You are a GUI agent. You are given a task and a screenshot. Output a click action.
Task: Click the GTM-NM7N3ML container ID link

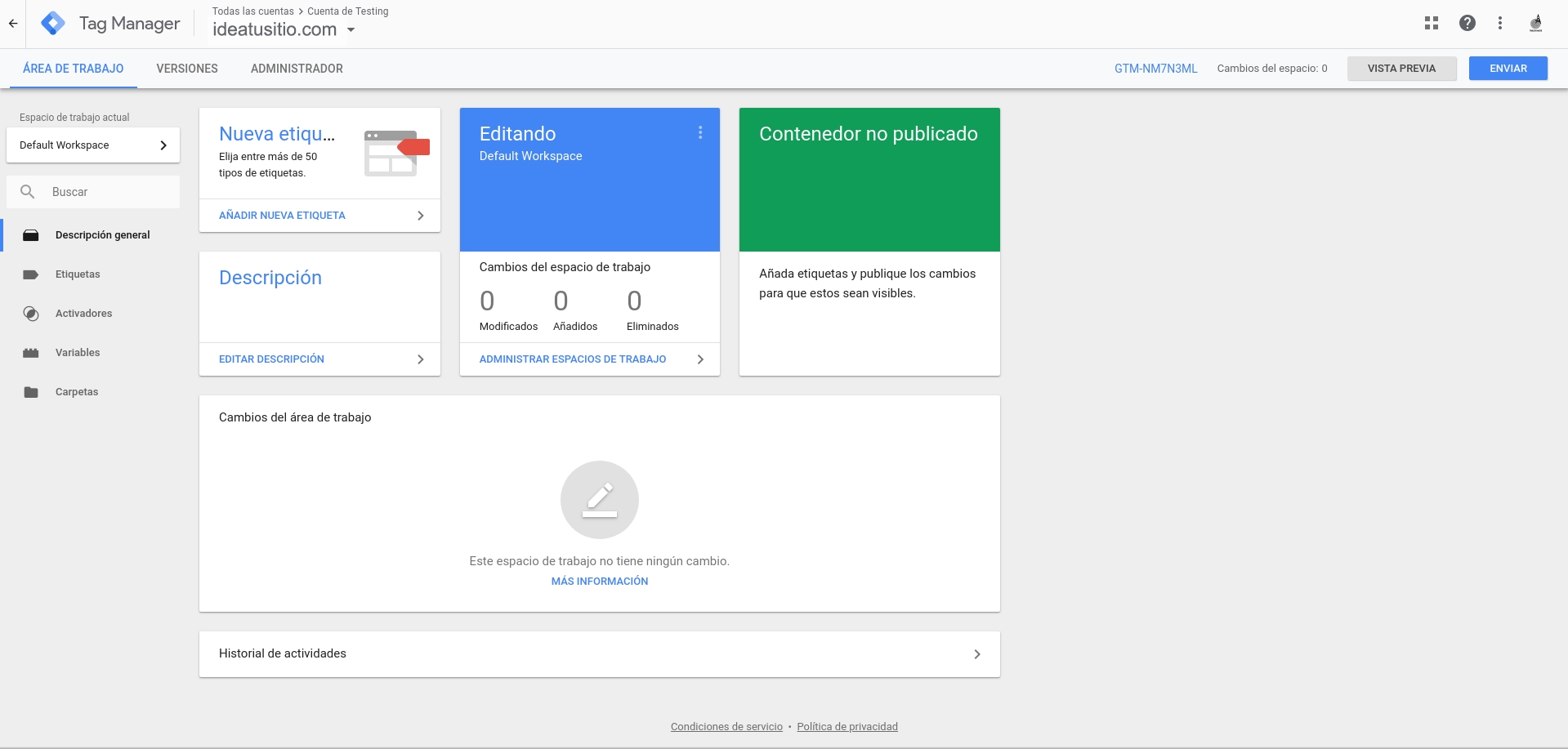[1155, 69]
